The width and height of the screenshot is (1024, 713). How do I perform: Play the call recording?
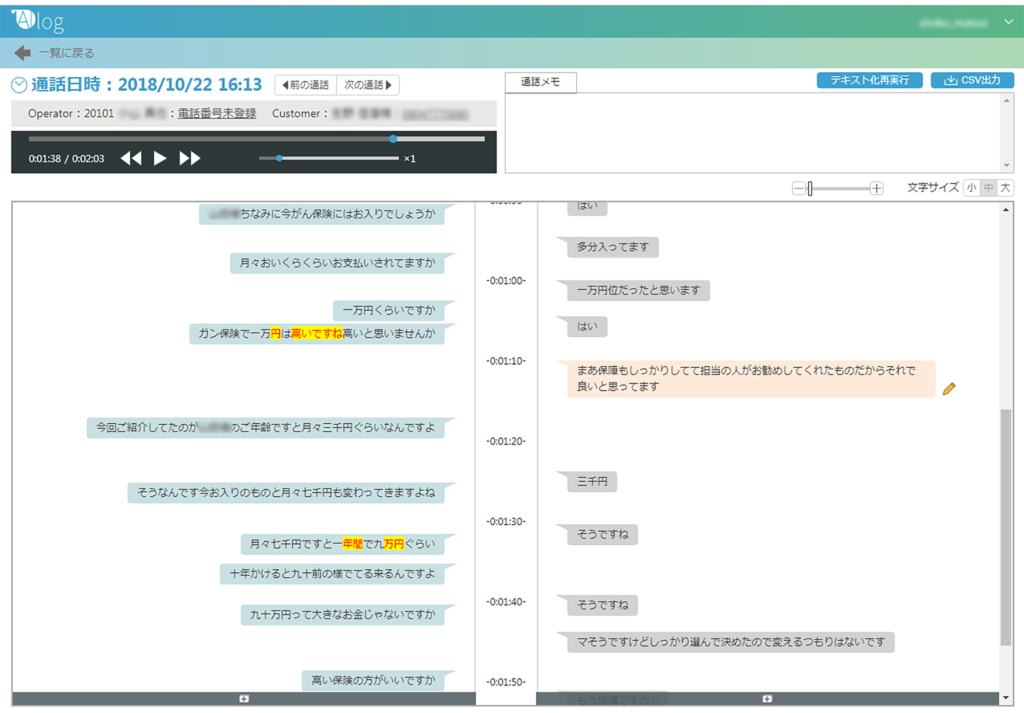point(160,158)
